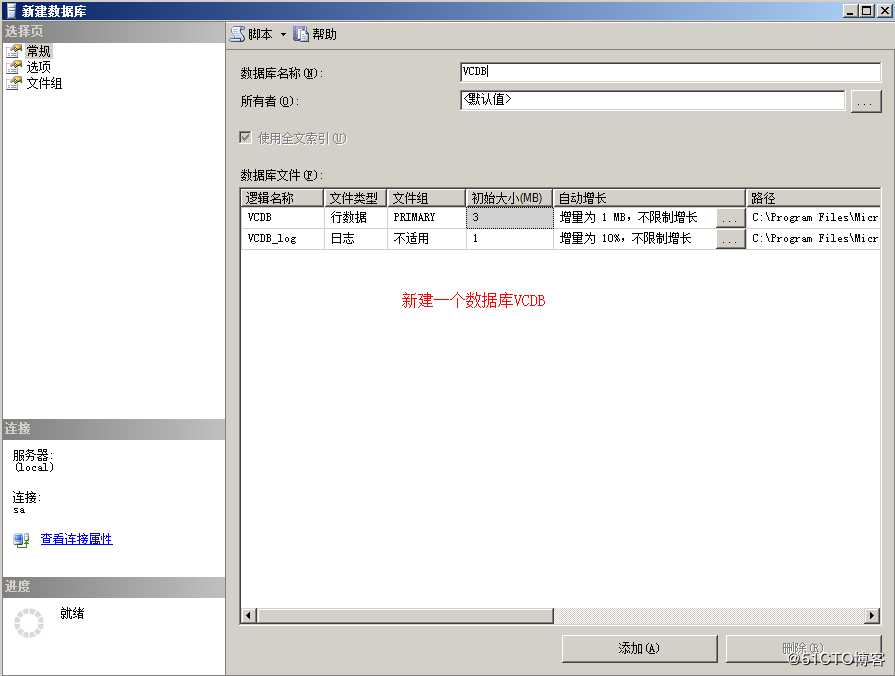This screenshot has height=676, width=895.
Task: Click the 日志 file type cell
Action: click(356, 239)
